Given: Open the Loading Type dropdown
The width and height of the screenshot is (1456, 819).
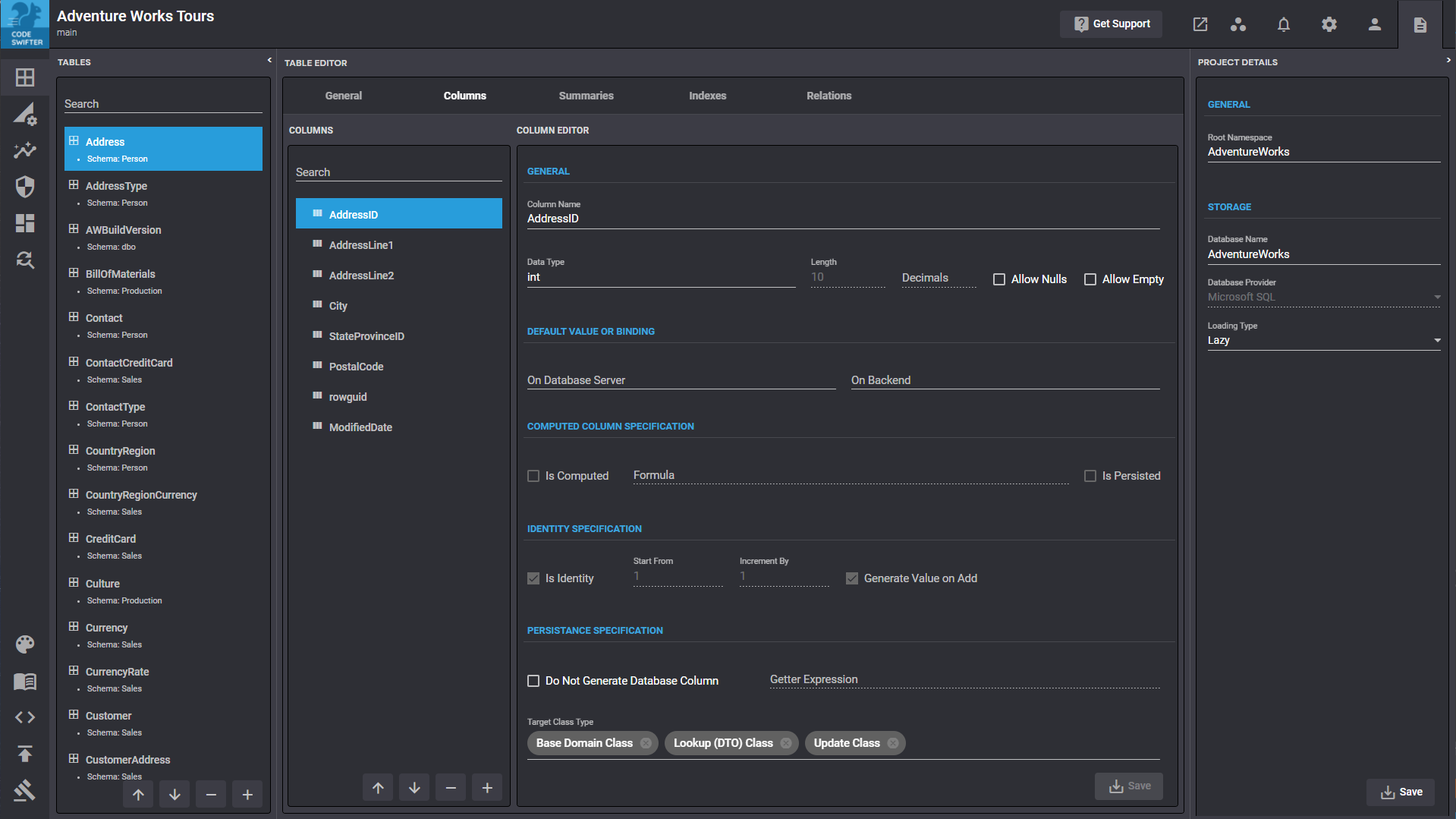Looking at the screenshot, I should [x=1437, y=340].
